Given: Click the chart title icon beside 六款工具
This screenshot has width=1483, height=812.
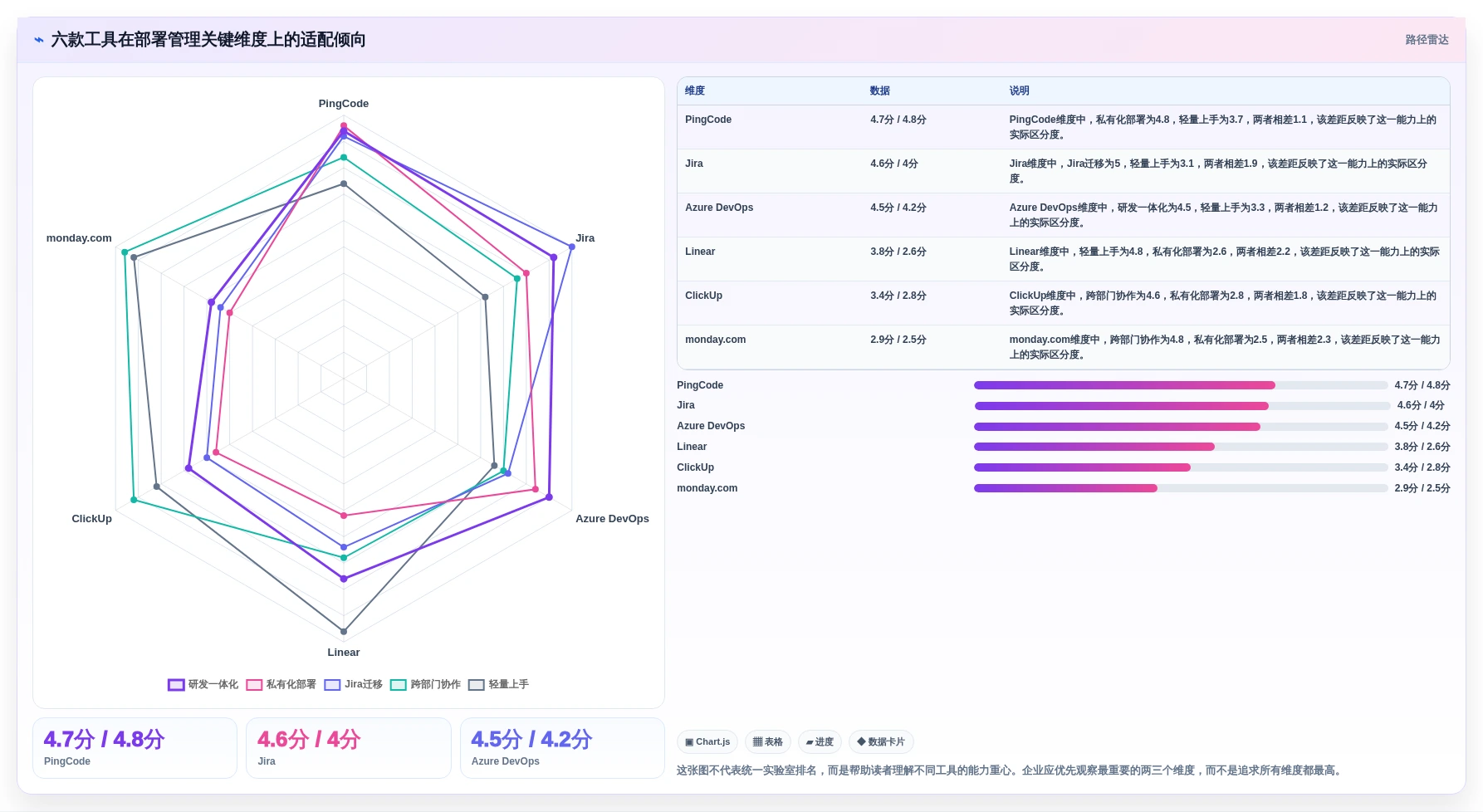Looking at the screenshot, I should click(x=39, y=40).
